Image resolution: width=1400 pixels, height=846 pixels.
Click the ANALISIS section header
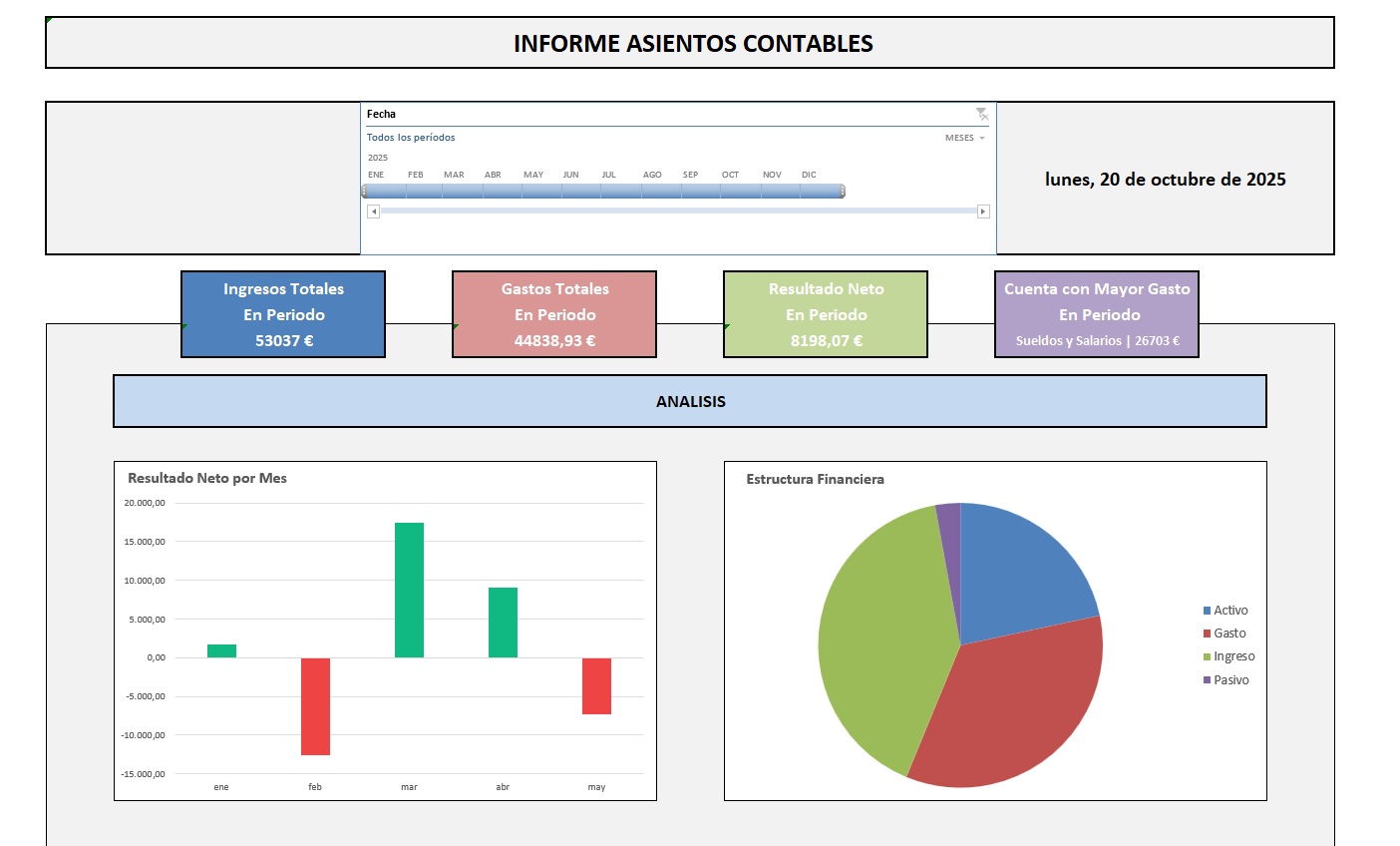691,401
